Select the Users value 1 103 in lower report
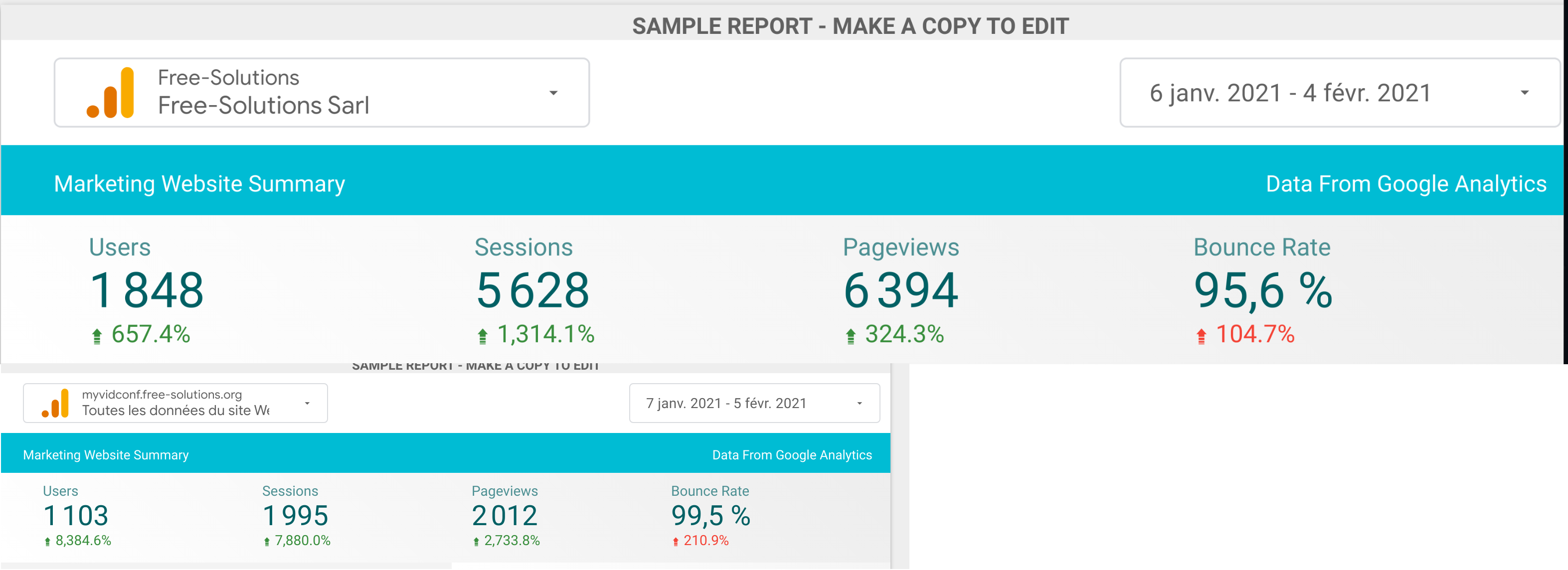Screen dimensions: 1568x570 (x=75, y=516)
